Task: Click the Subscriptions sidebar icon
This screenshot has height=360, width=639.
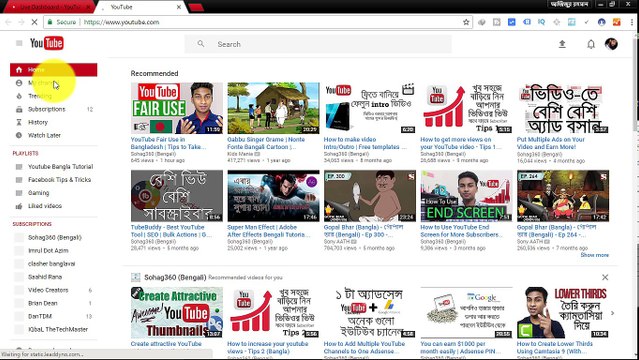Action: pyautogui.click(x=19, y=109)
